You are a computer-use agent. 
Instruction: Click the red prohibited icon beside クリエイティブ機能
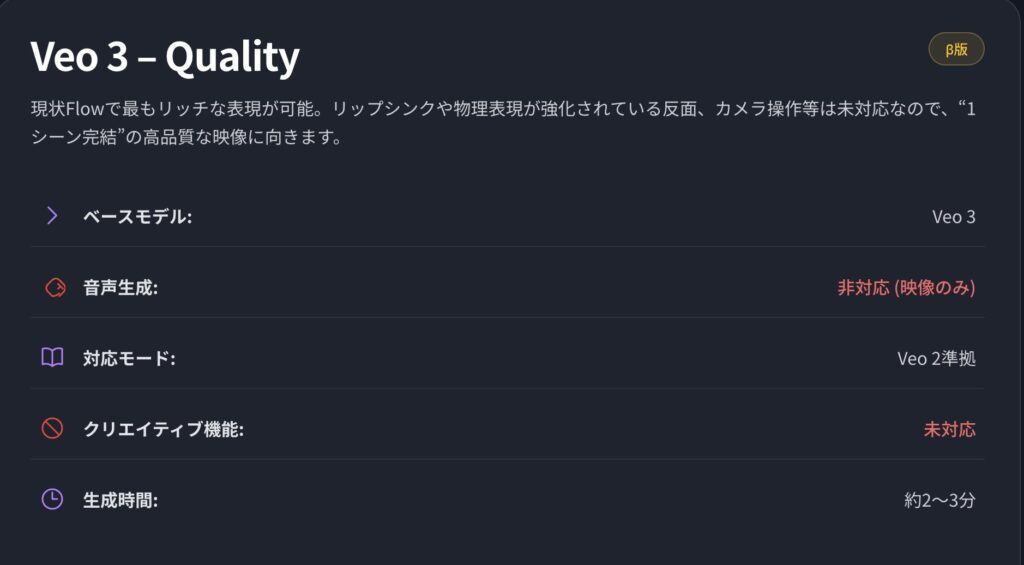(52, 429)
